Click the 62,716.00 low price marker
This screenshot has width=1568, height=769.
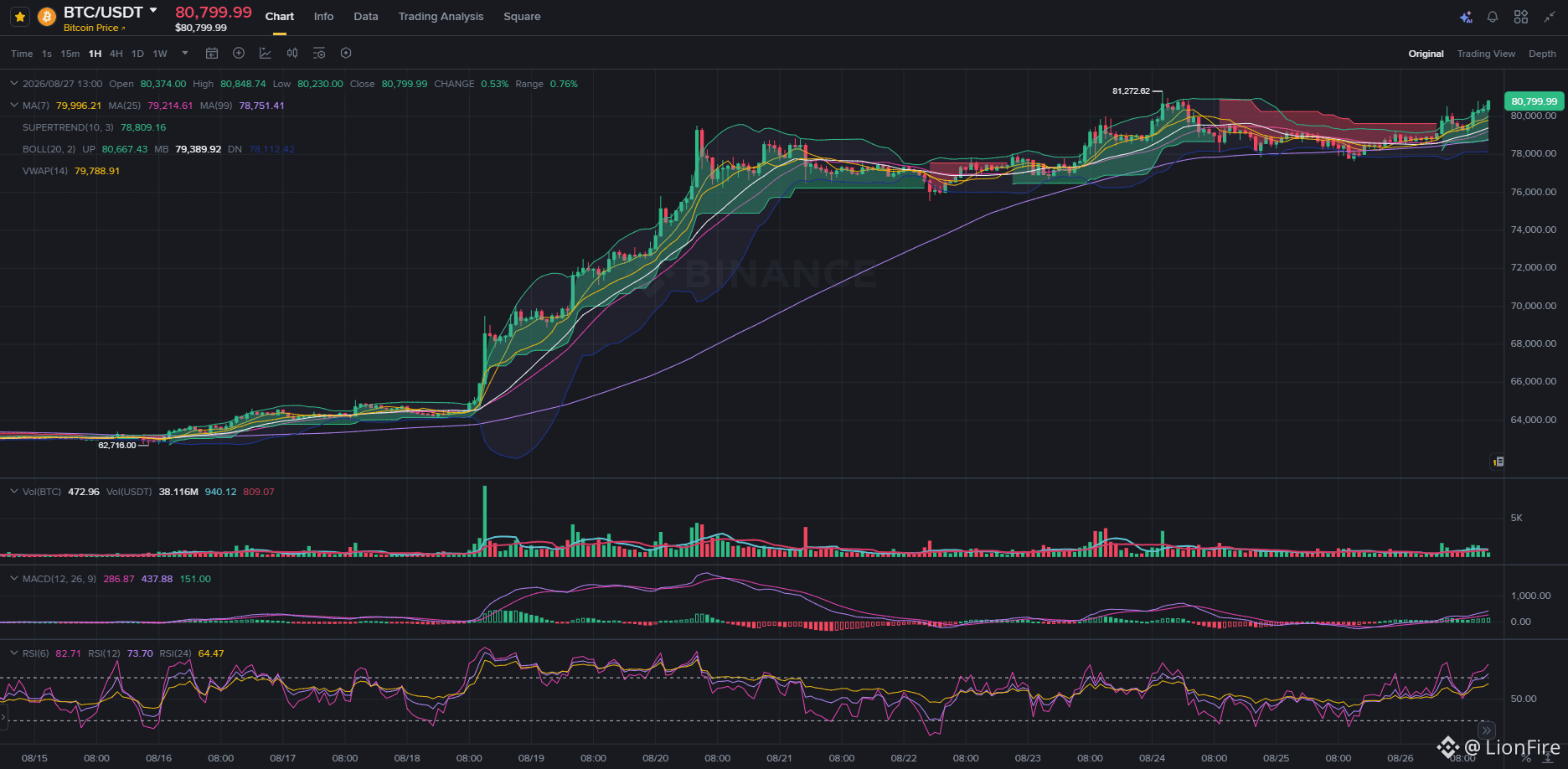tap(117, 445)
